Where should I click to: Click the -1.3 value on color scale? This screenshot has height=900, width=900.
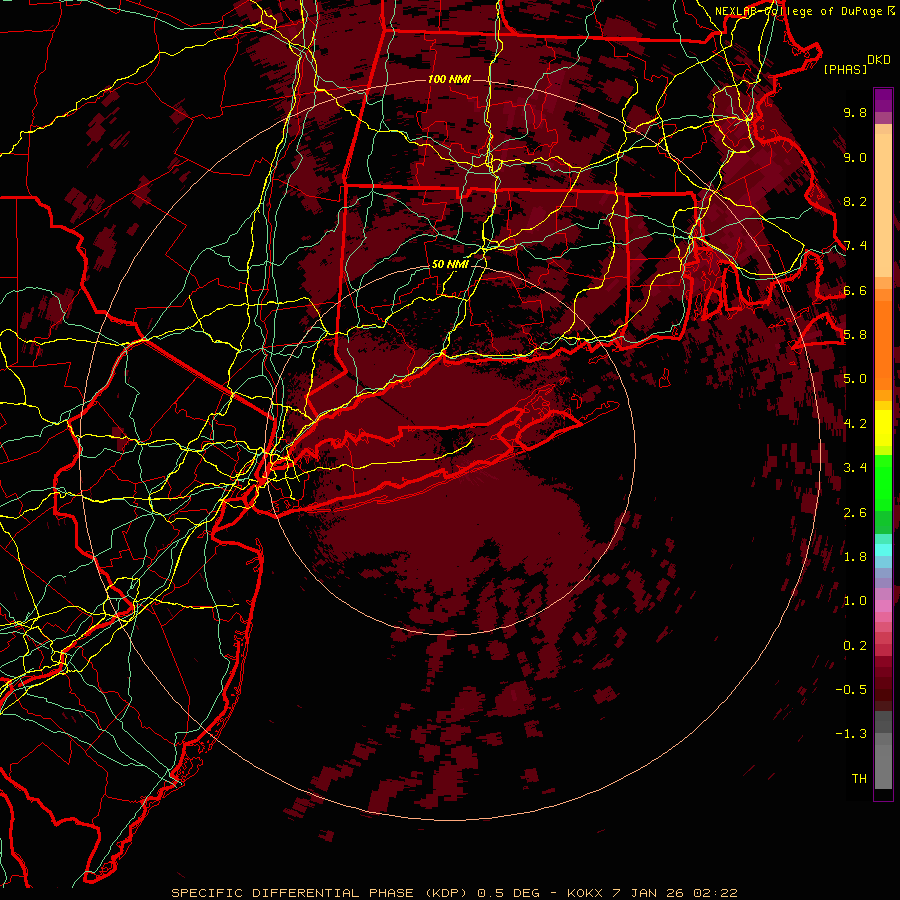(x=851, y=734)
